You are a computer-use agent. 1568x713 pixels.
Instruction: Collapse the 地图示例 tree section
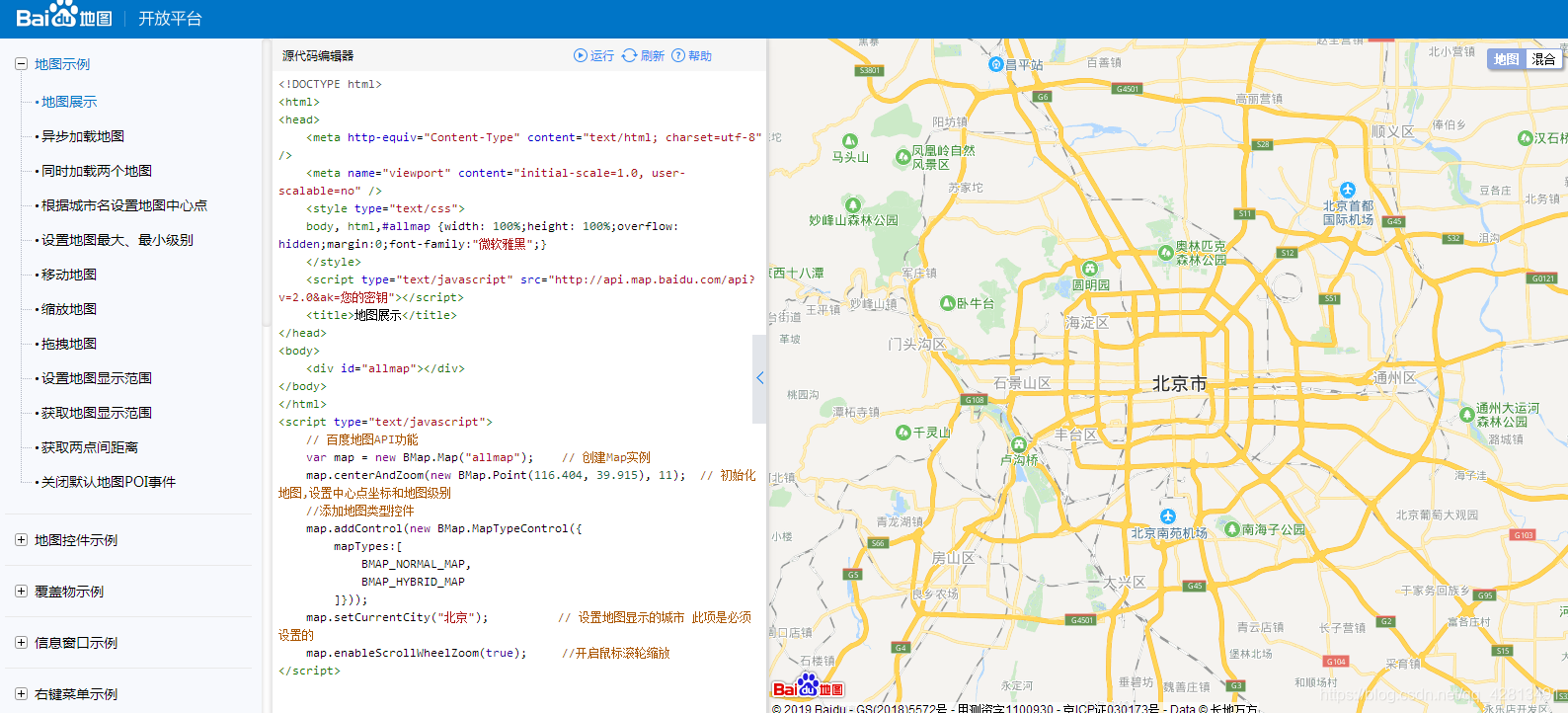point(21,64)
